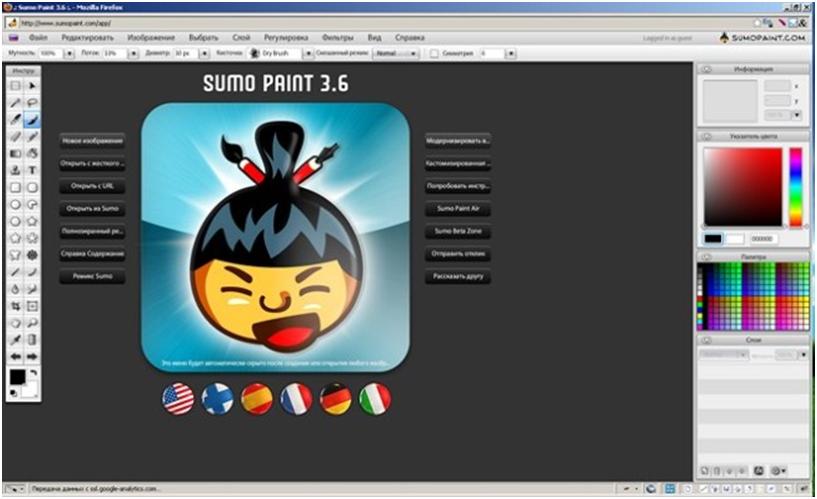
Task: Choose the USA flag language
Action: [178, 399]
